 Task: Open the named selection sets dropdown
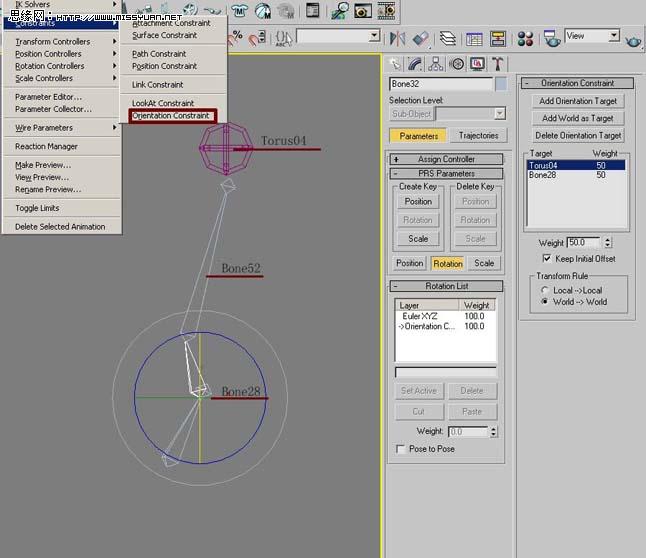click(374, 35)
